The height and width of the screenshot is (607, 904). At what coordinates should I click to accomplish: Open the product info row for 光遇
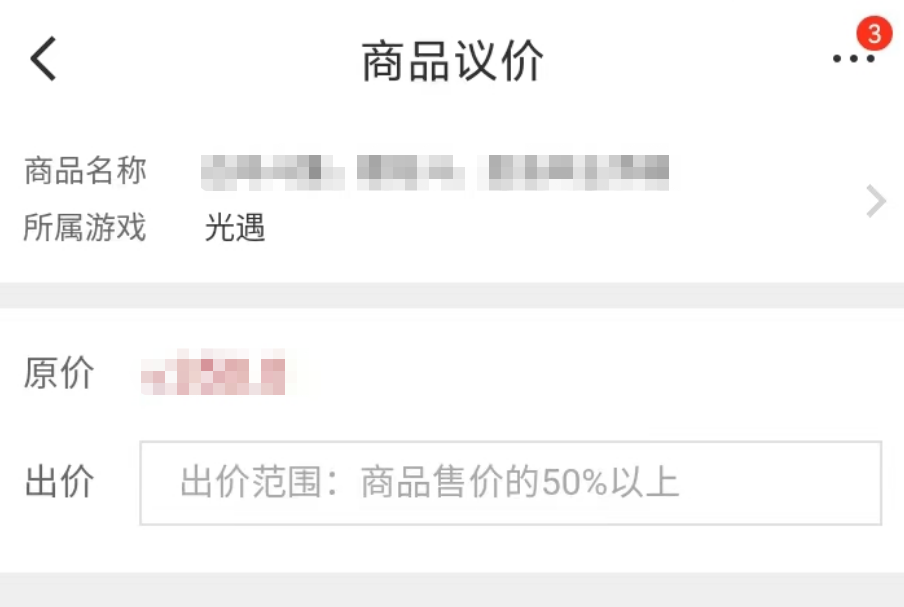point(452,199)
